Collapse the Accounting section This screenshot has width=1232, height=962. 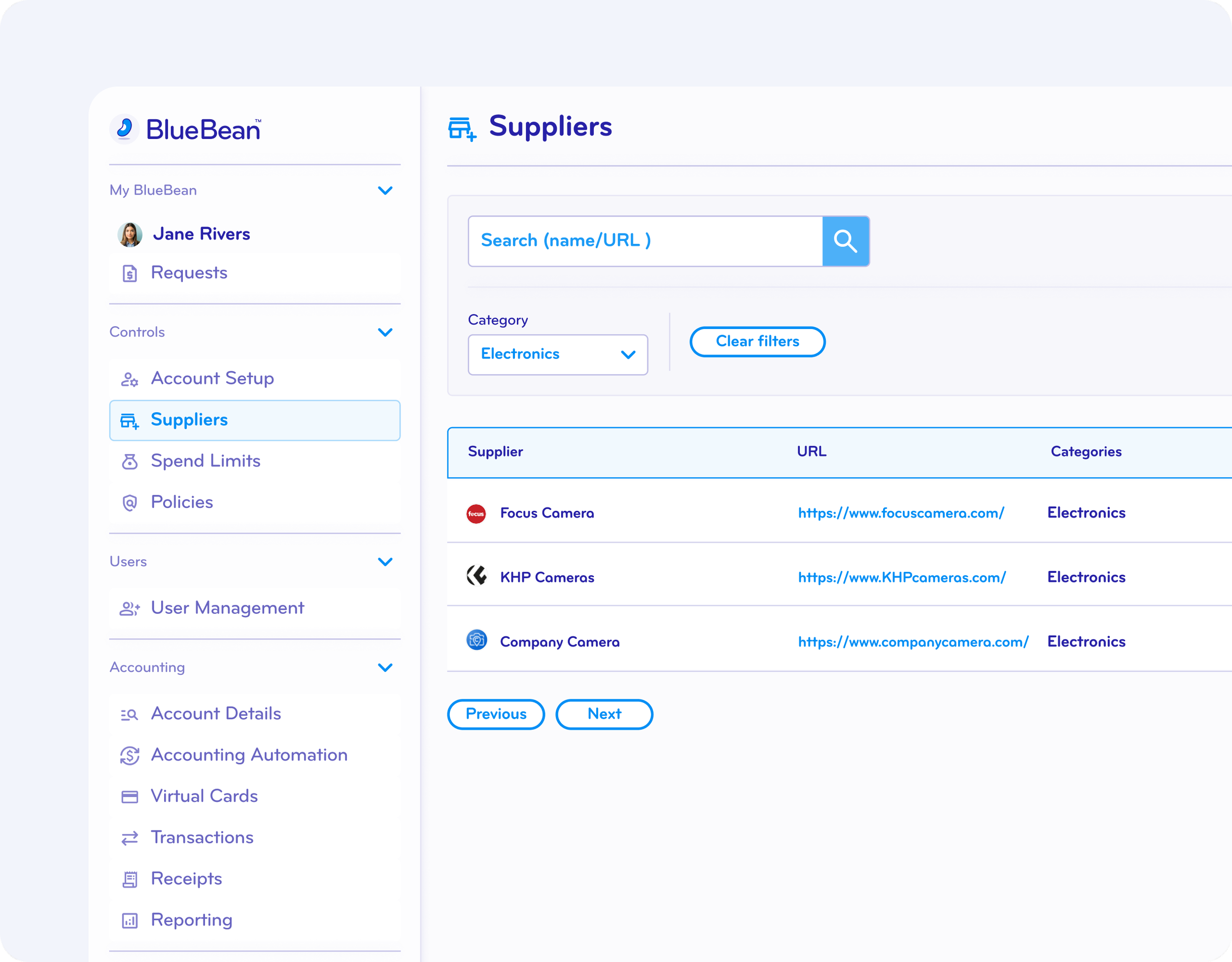click(x=386, y=667)
